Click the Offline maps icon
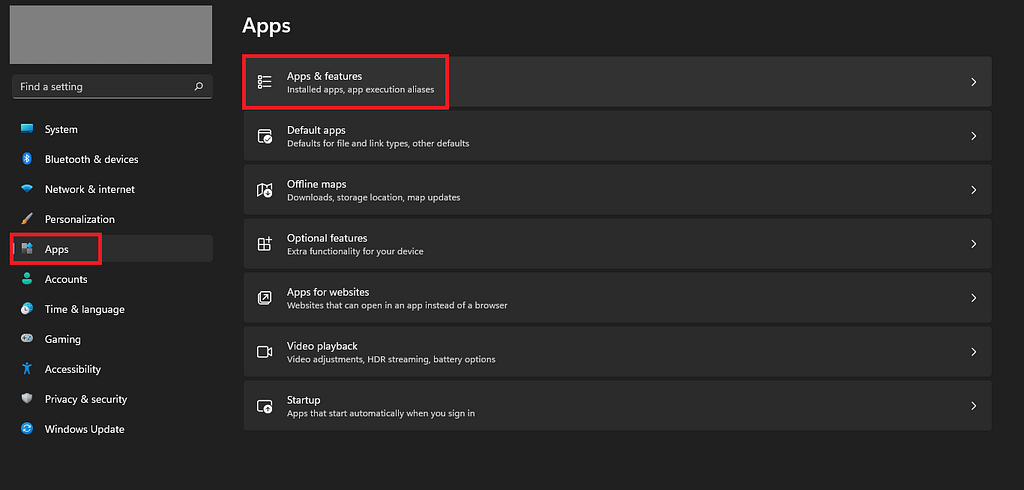 [x=264, y=190]
